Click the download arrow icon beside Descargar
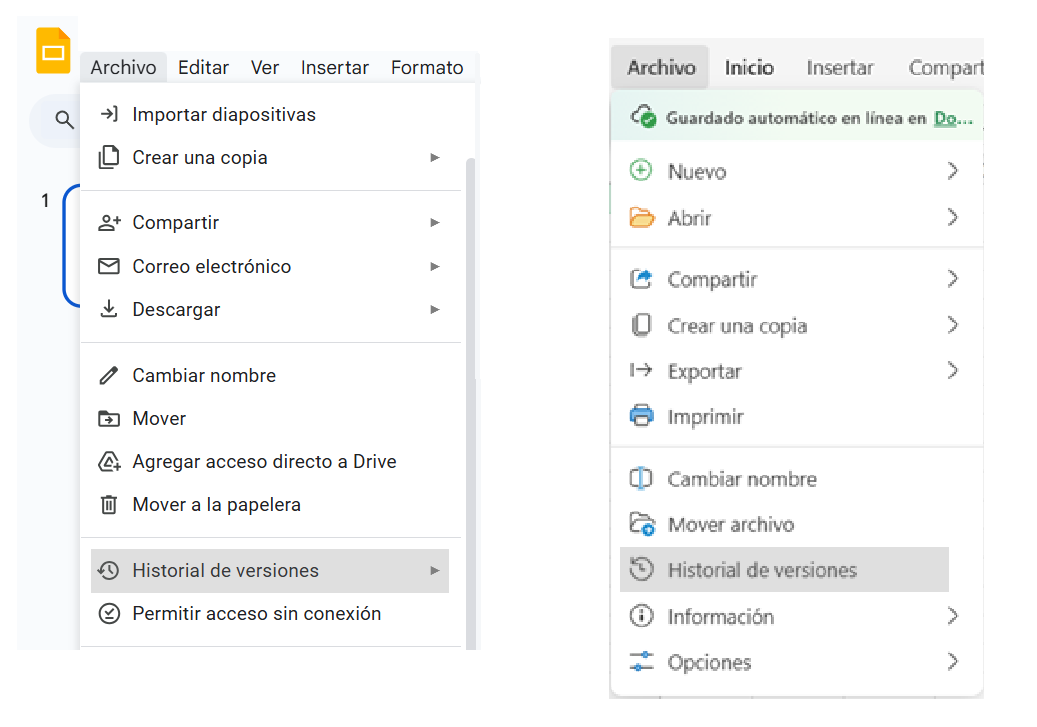Image resolution: width=1037 pixels, height=727 pixels. pos(109,310)
